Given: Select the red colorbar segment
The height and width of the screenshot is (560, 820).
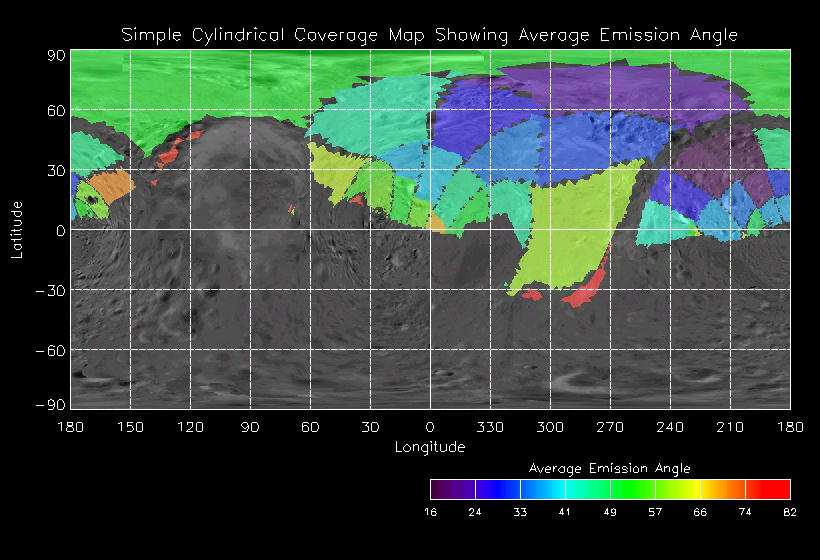Looking at the screenshot, I should click(x=768, y=489).
